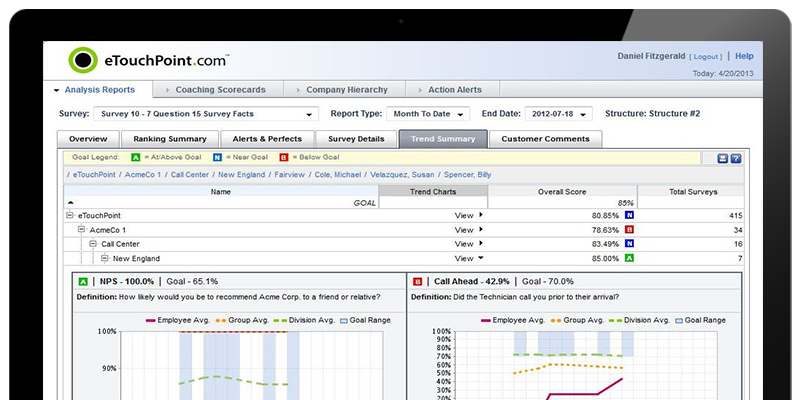Image resolution: width=800 pixels, height=400 pixels.
Task: Click the AcmeCo 1 breadcrumb link
Action: [x=143, y=174]
